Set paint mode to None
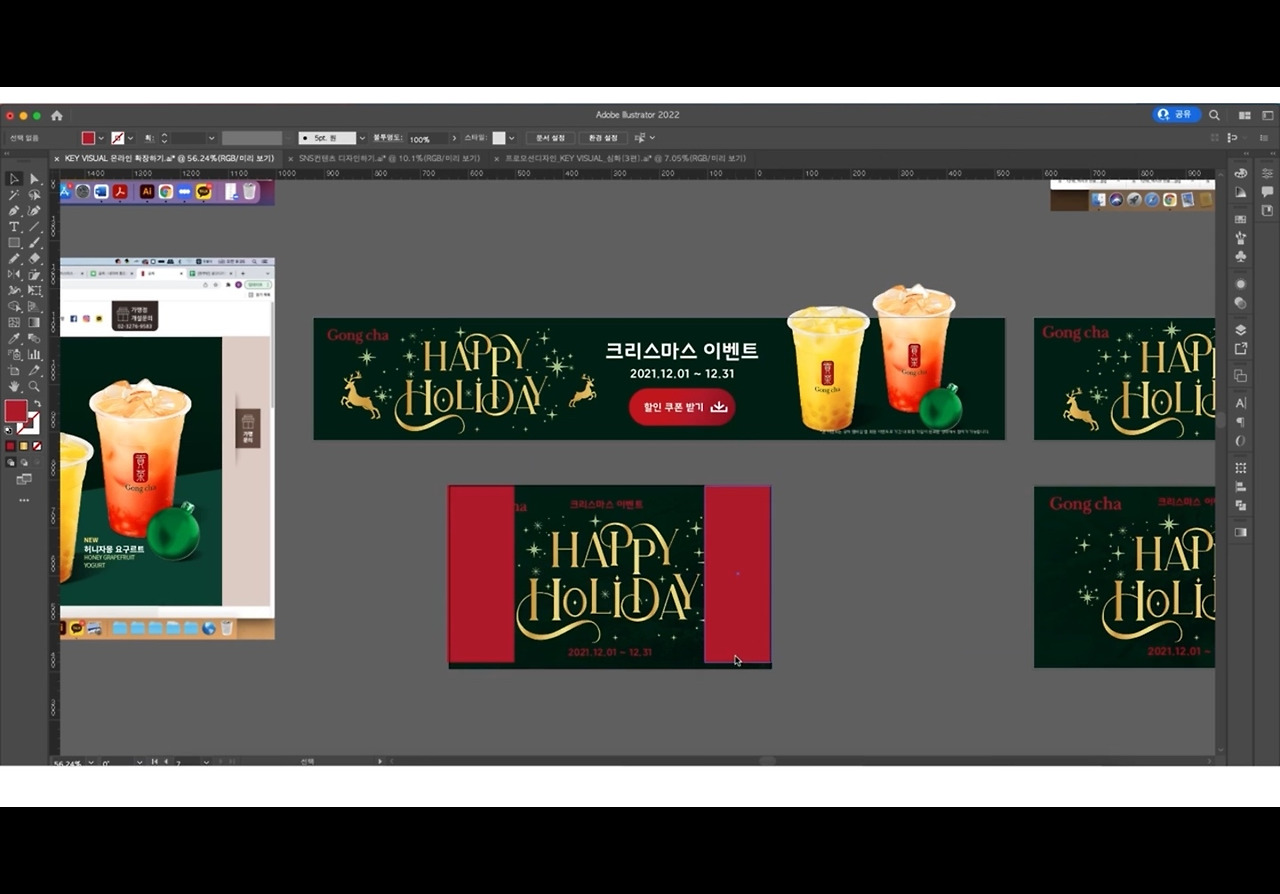The image size is (1280, 894). point(37,446)
